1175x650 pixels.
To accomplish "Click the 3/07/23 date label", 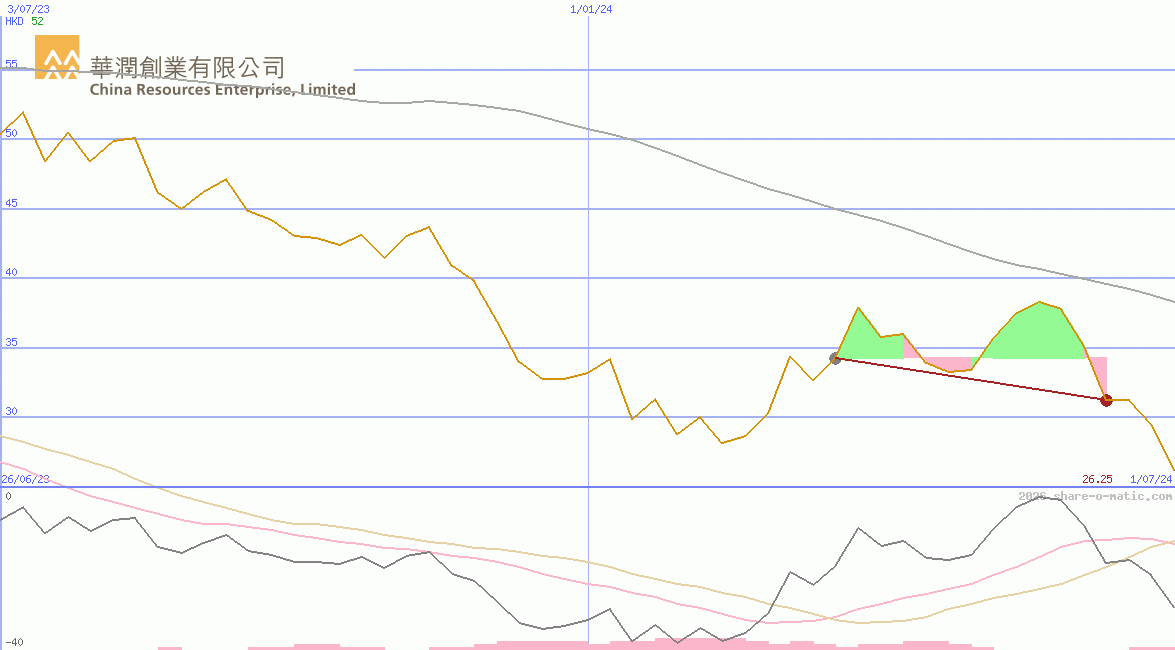I will (x=28, y=9).
